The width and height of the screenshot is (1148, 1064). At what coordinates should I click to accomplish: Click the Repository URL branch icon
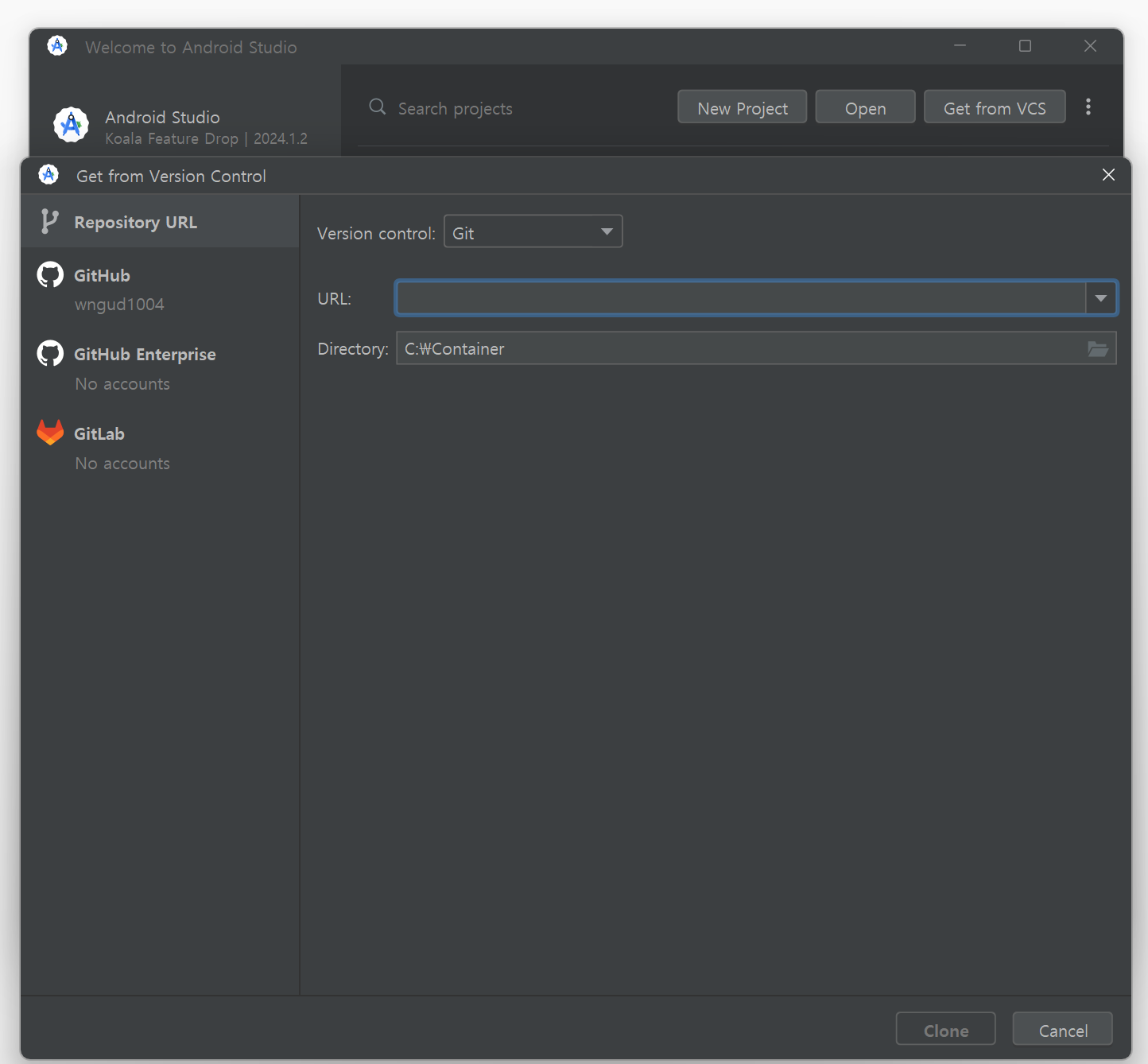(x=49, y=222)
